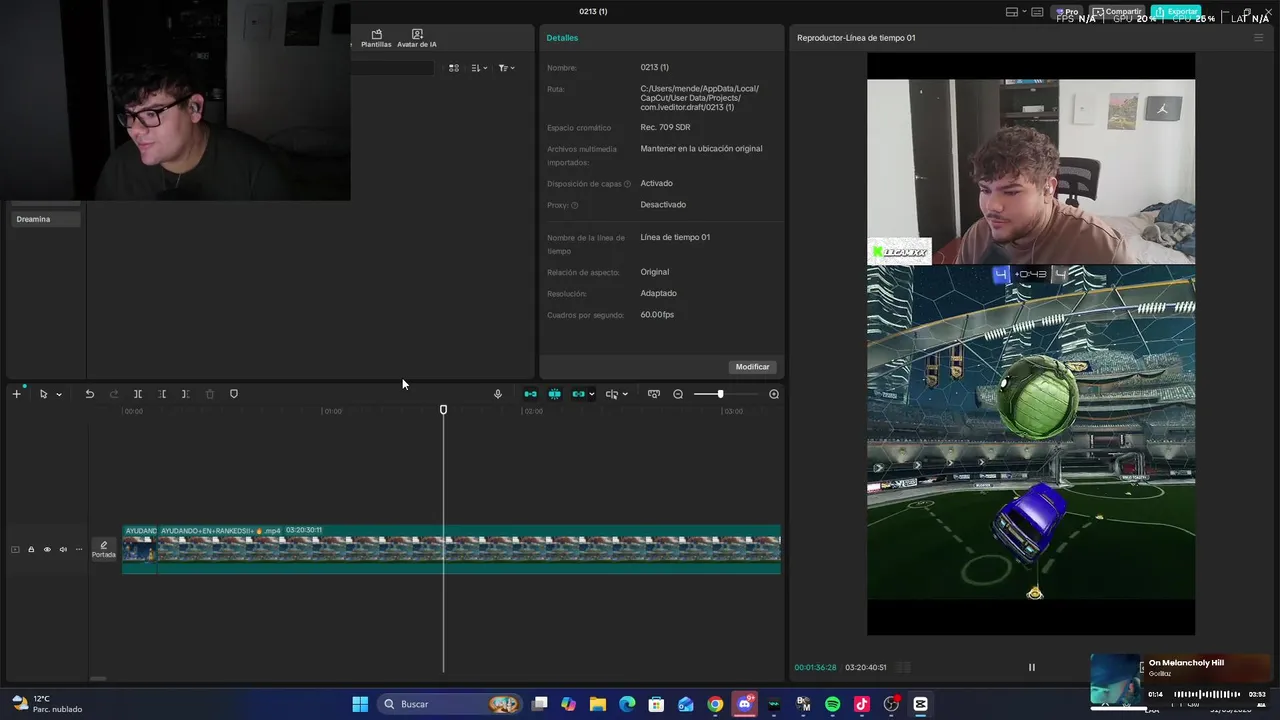Open the keyboard shortcuts icon
This screenshot has height=720, width=1280.
pos(1038,12)
